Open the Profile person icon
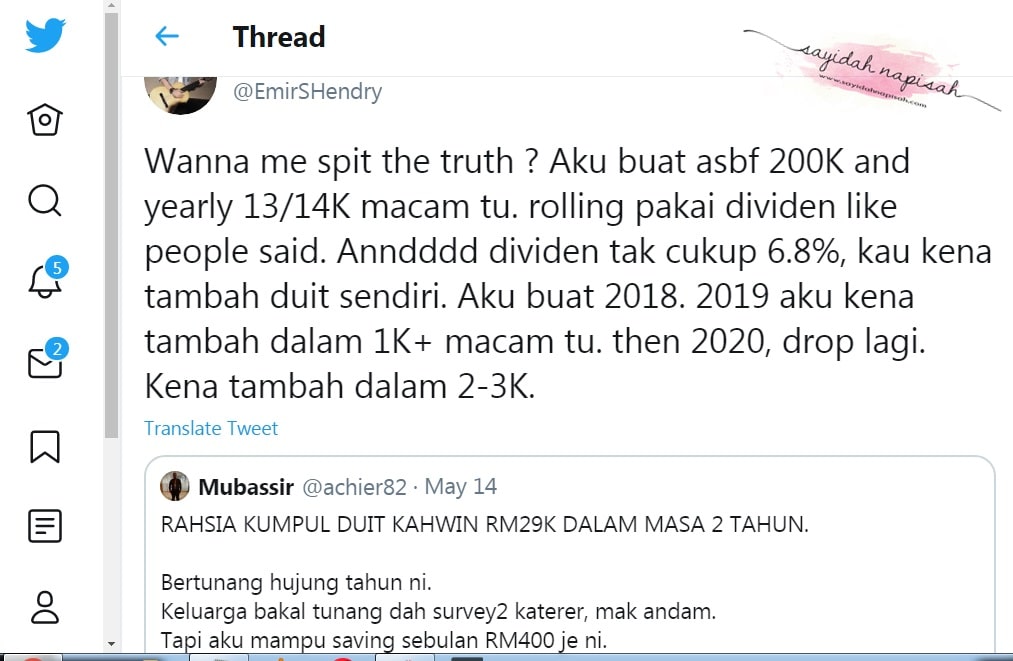1013x661 pixels. click(x=45, y=607)
